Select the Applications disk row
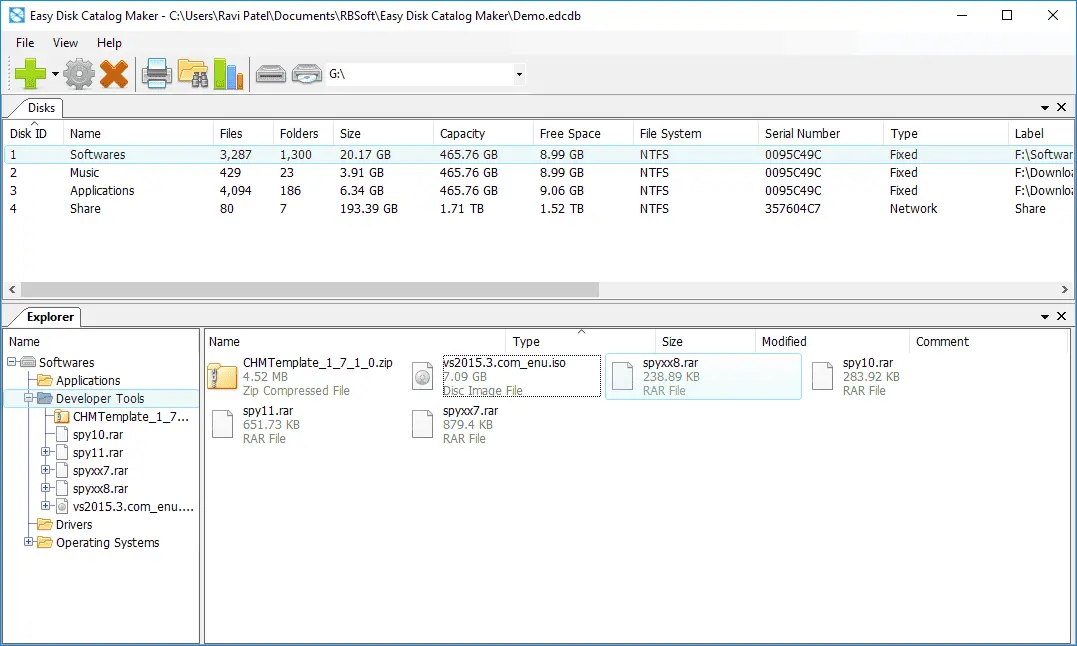The height and width of the screenshot is (646, 1077). tap(538, 190)
